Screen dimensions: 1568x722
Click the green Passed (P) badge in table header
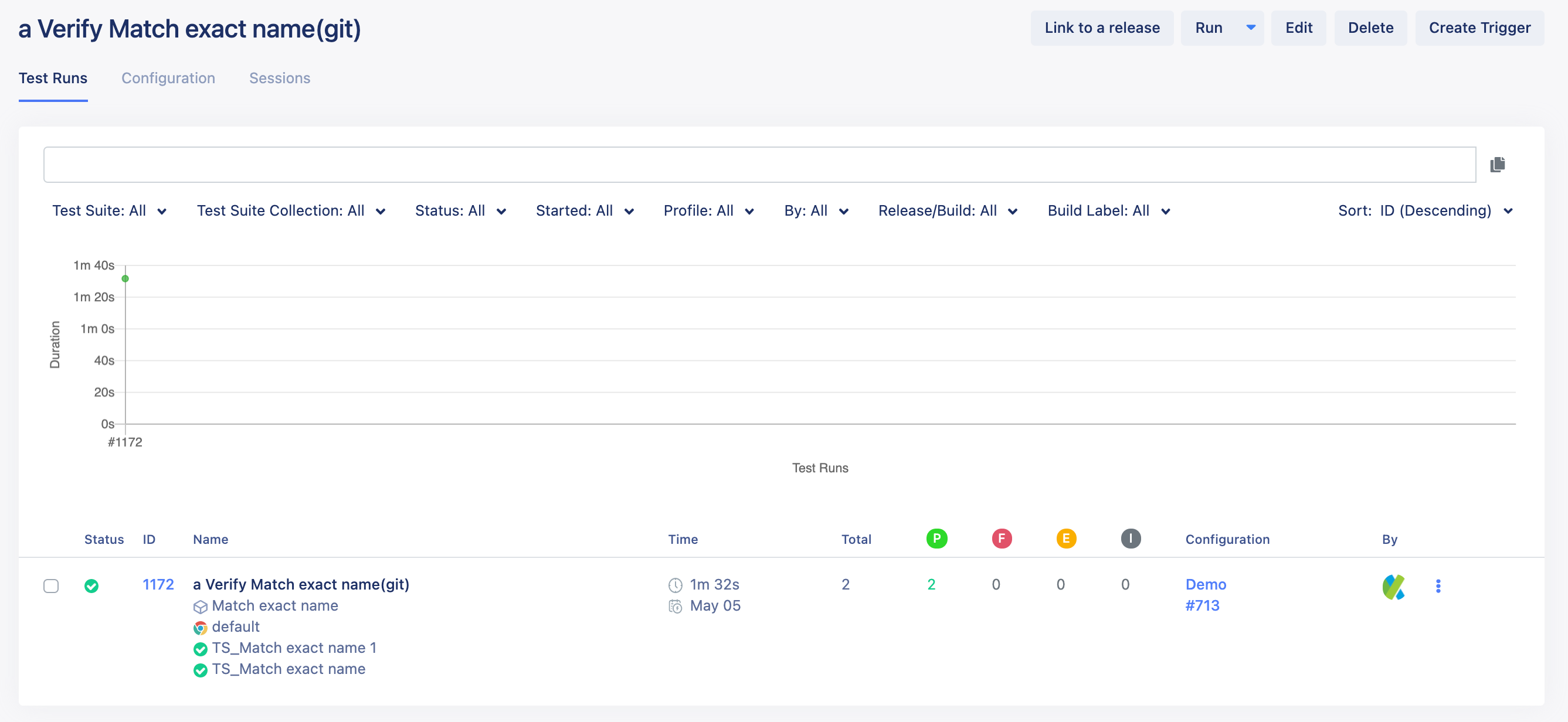pos(936,539)
